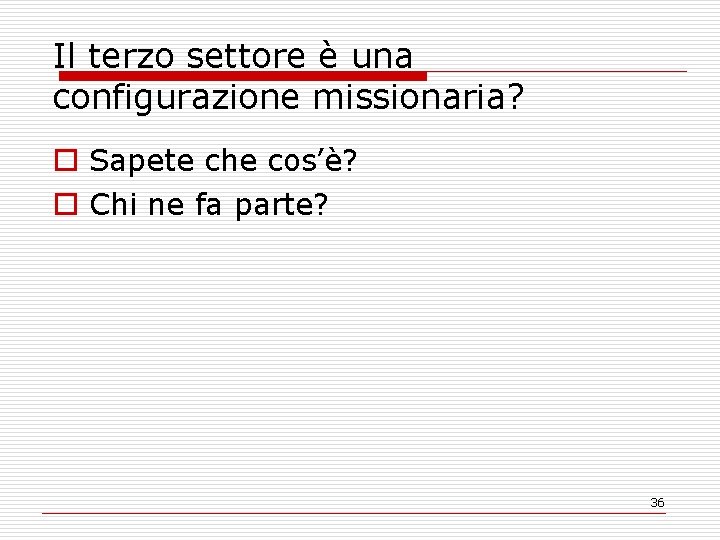Click the word 'cos'è?' in the first bullet

click(312, 160)
